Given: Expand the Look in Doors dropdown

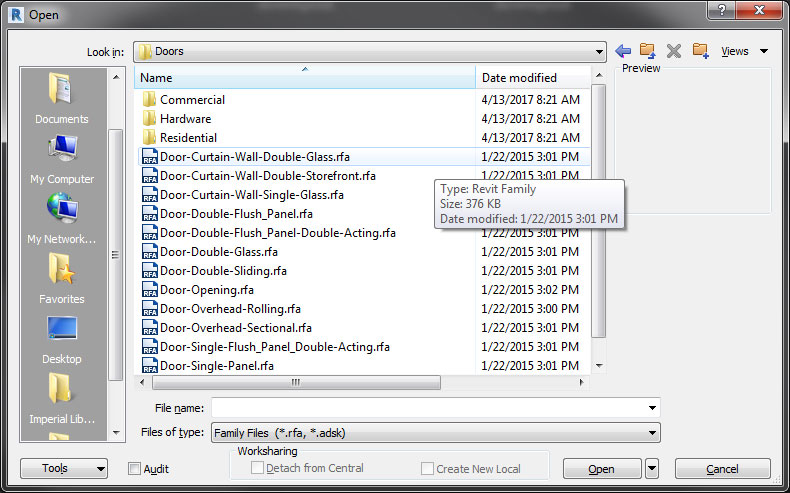Looking at the screenshot, I should pyautogui.click(x=599, y=51).
